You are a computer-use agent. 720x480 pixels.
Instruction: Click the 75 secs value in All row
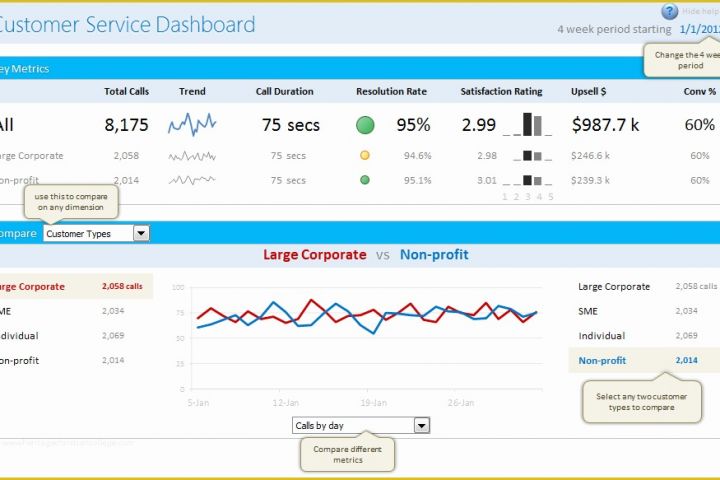click(x=291, y=125)
